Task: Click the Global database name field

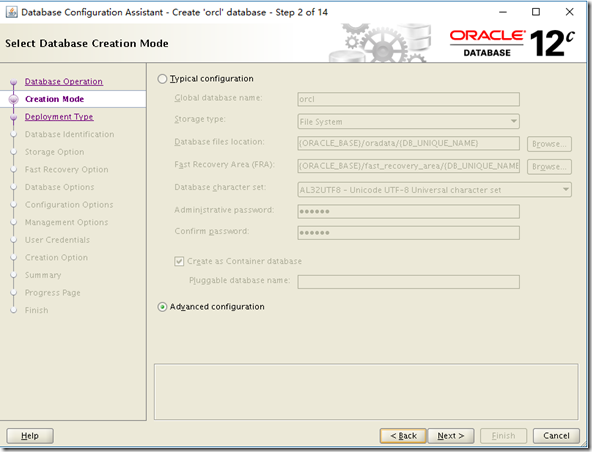Action: 408,99
